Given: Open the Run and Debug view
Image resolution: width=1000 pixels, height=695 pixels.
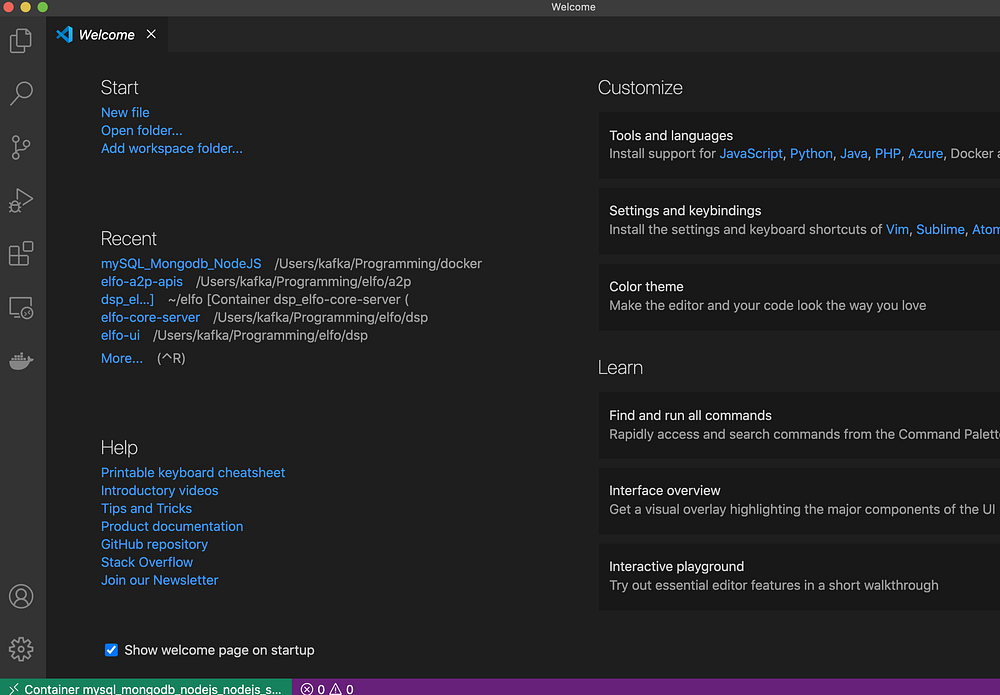Looking at the screenshot, I should coord(21,200).
